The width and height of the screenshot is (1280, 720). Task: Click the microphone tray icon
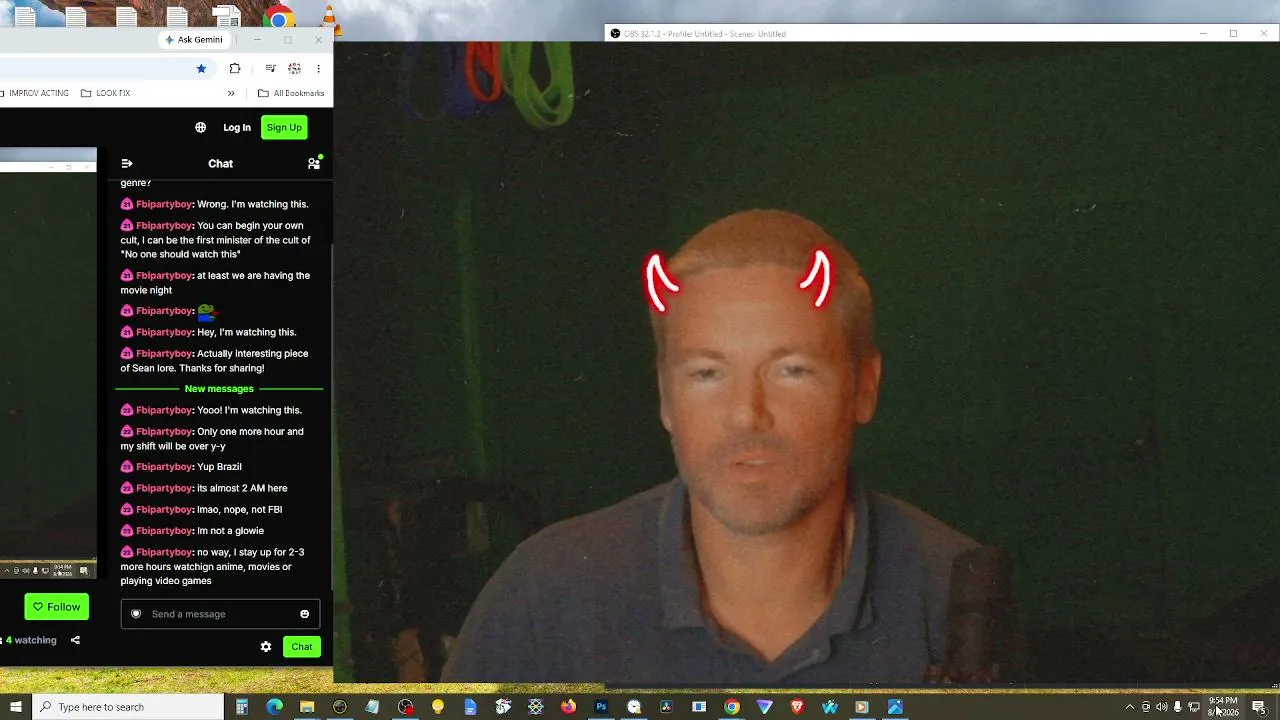(1177, 707)
